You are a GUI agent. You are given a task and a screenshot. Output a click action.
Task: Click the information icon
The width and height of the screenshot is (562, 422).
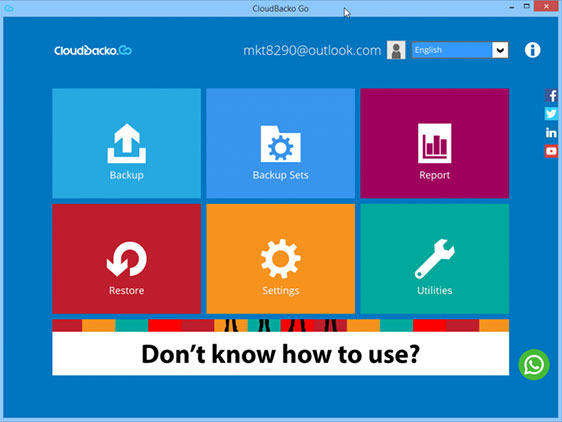coord(533,50)
